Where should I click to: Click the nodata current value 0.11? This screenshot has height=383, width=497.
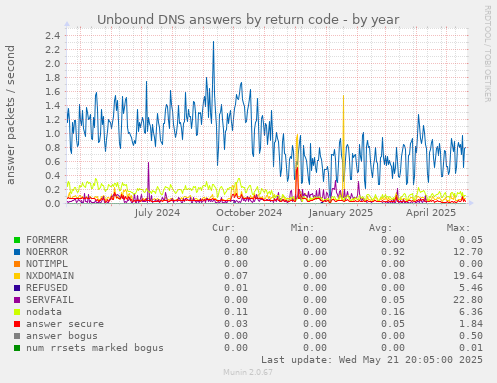click(236, 312)
